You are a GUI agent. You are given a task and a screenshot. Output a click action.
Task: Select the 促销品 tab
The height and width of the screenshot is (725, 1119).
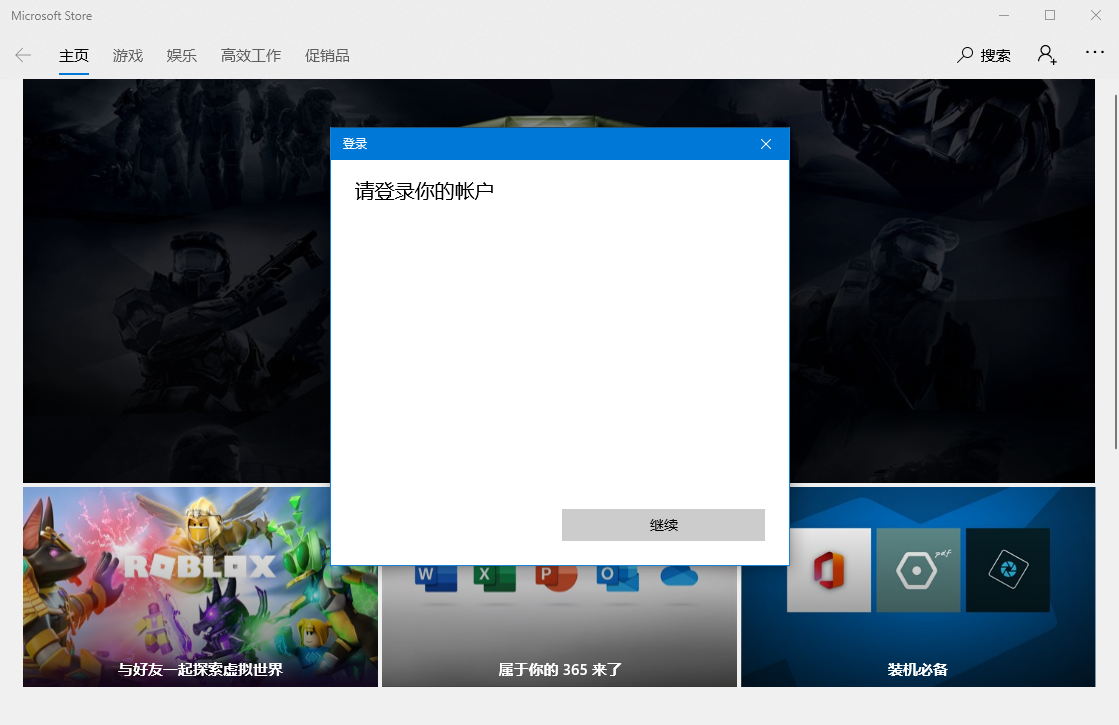(x=327, y=56)
